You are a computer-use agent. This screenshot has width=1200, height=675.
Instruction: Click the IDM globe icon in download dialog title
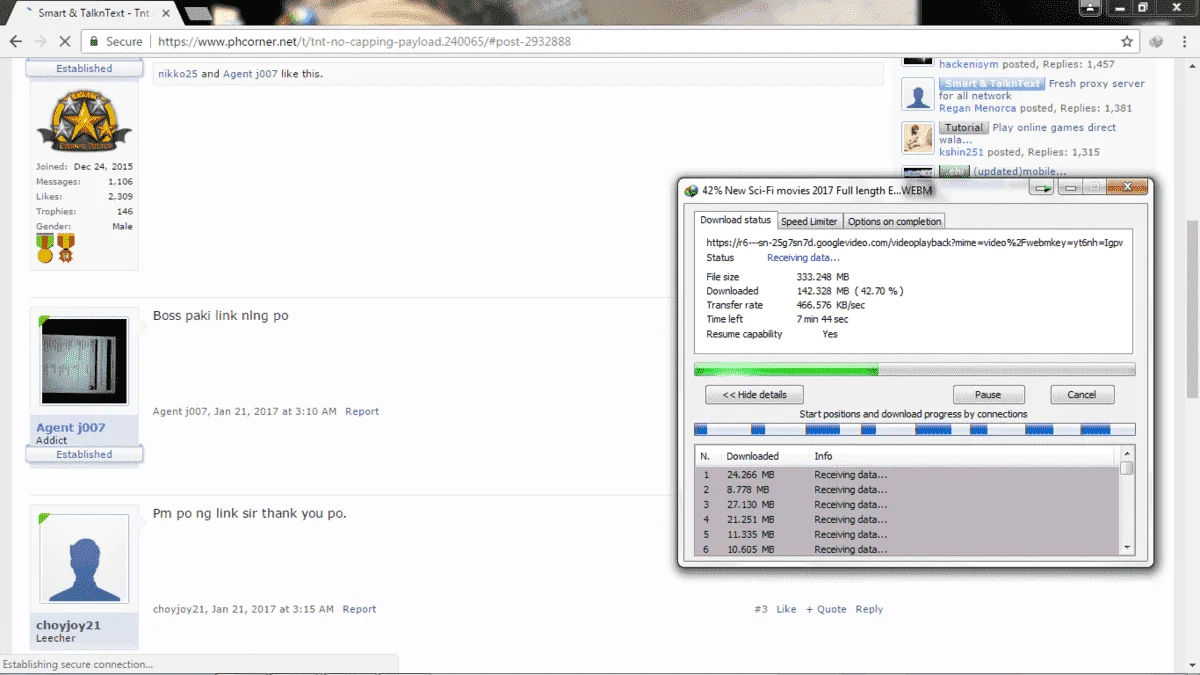[x=691, y=190]
